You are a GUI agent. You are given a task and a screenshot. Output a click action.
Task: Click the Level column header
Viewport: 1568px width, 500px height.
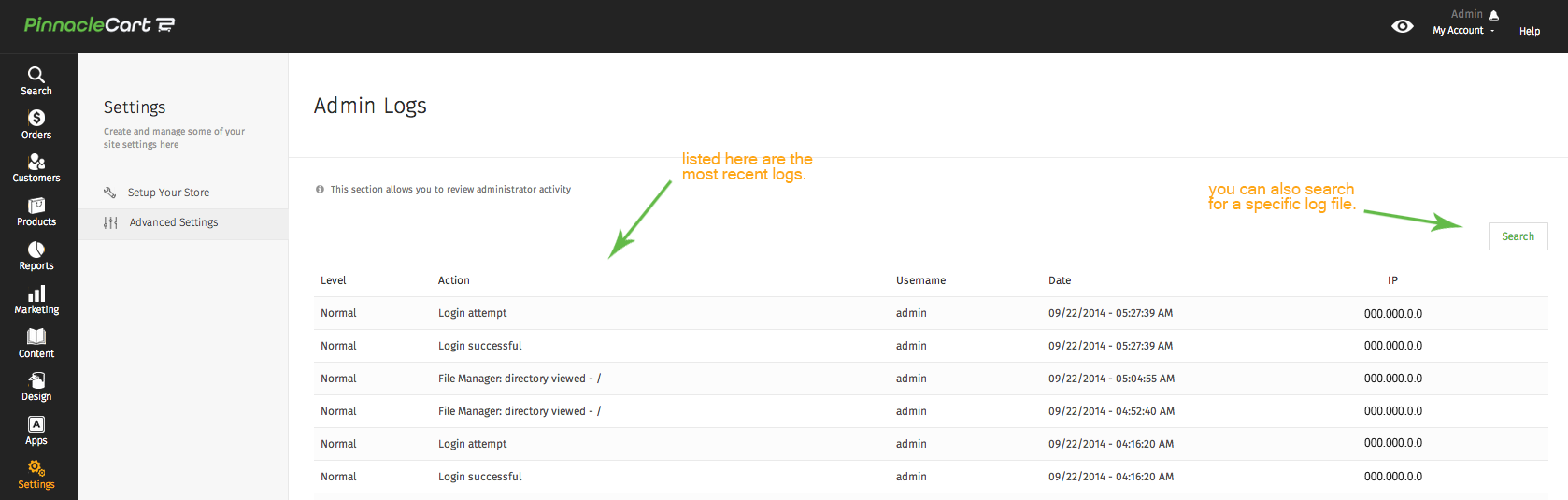tap(334, 280)
